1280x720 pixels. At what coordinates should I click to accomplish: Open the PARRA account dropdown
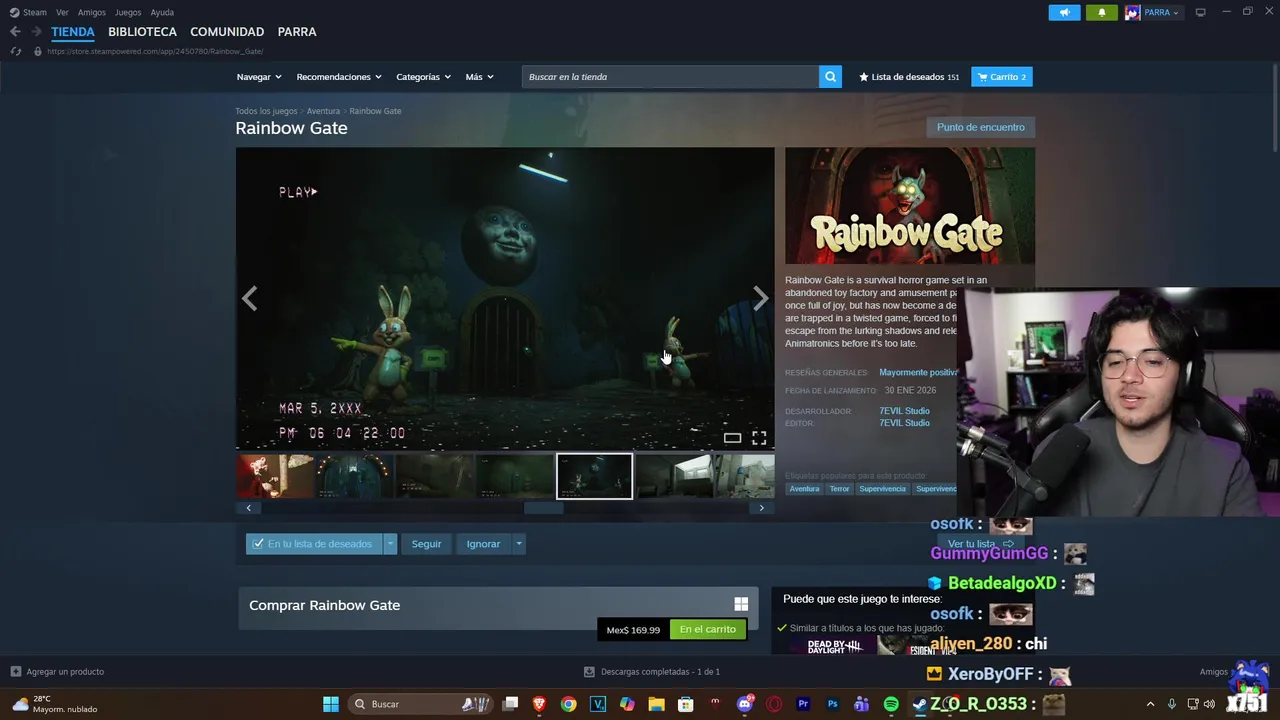1153,12
